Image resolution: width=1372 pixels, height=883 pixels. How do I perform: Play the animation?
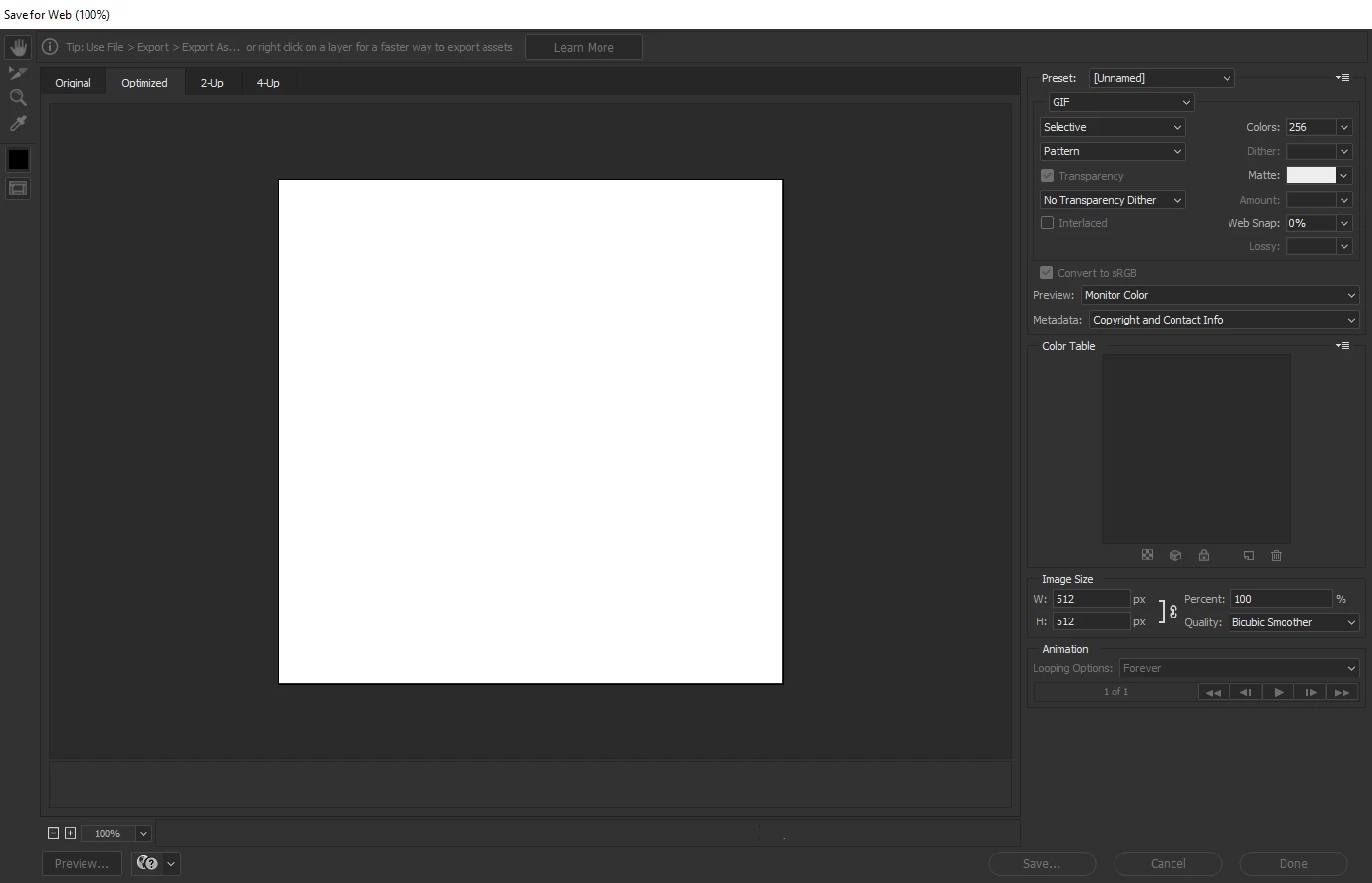(1279, 692)
